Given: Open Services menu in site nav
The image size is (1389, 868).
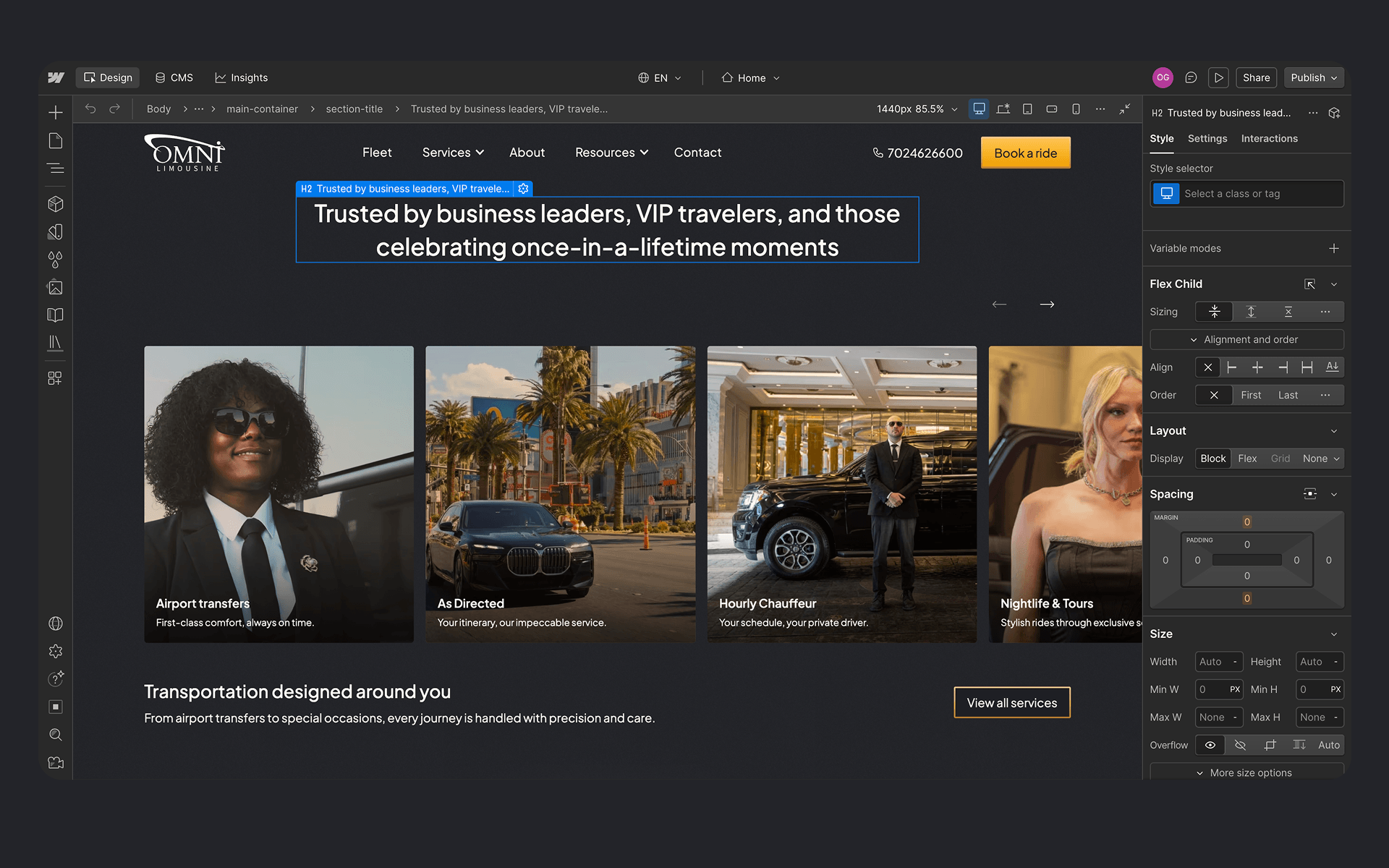Looking at the screenshot, I should tap(453, 153).
